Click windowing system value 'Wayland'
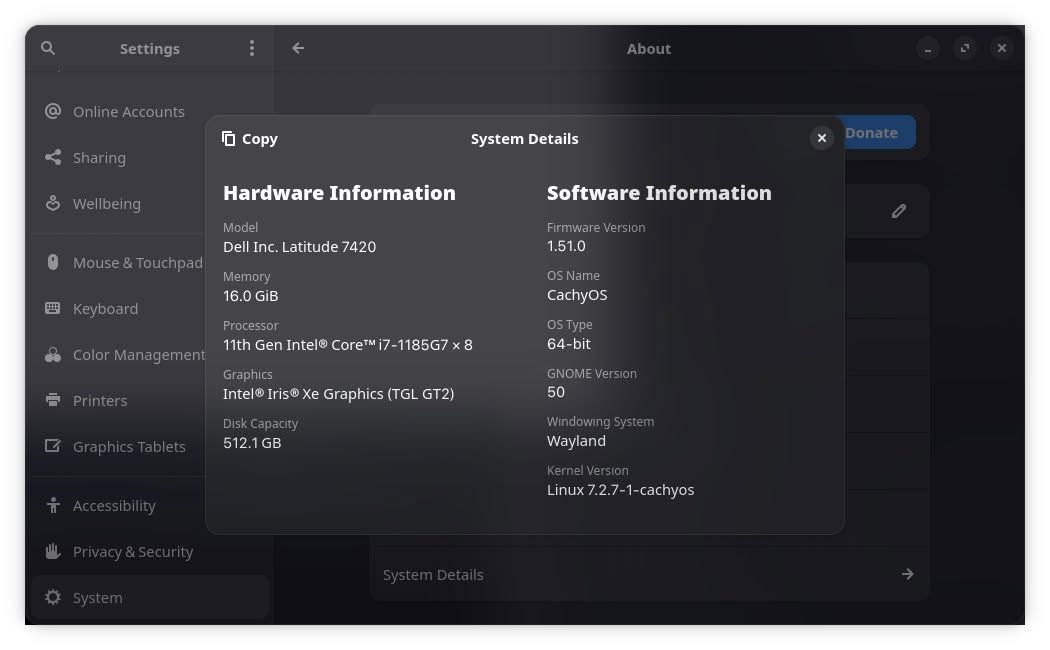 pyautogui.click(x=576, y=440)
